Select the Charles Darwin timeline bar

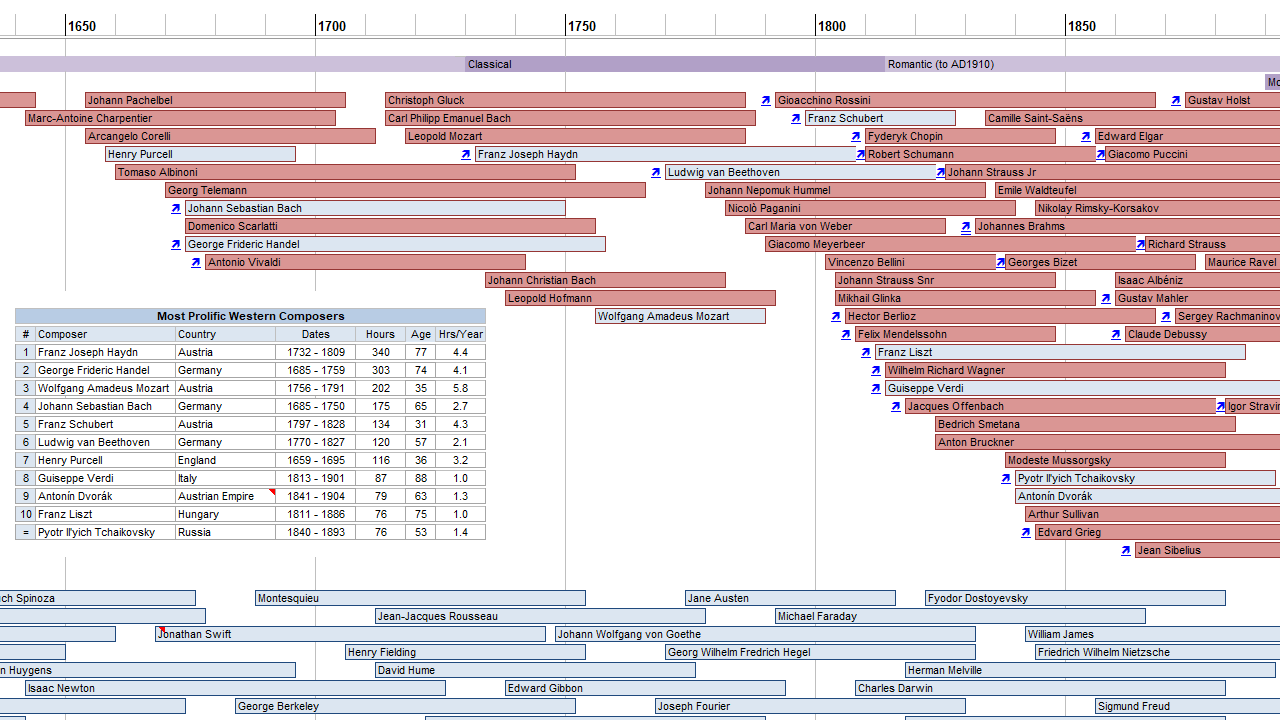point(1040,688)
